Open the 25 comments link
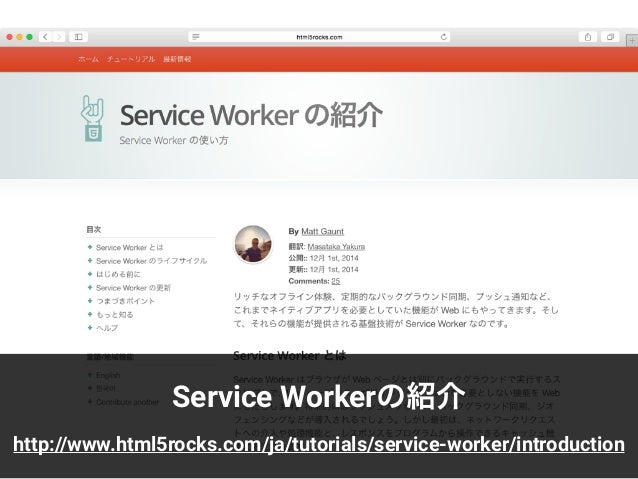The height and width of the screenshot is (479, 638). coord(336,281)
